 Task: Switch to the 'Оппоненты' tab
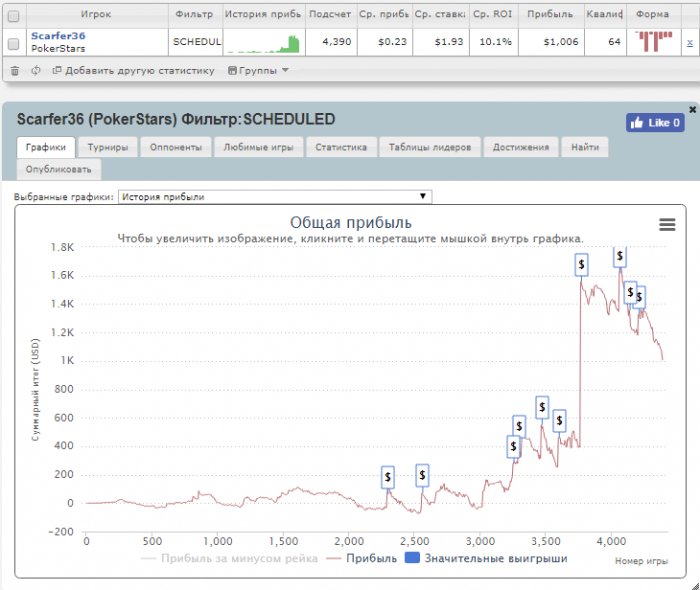[176, 147]
